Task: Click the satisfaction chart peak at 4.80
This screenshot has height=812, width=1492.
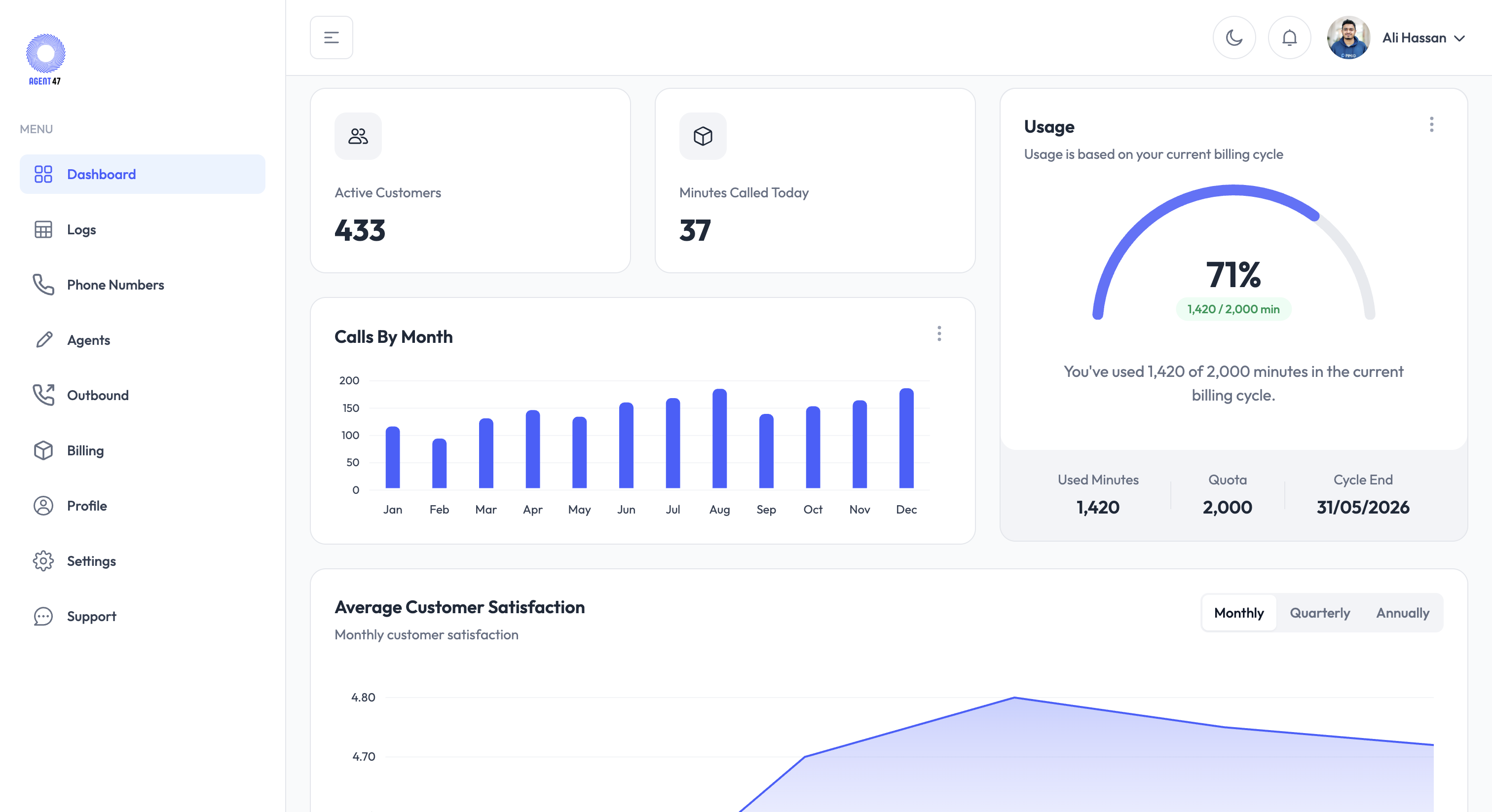Action: tap(1014, 698)
